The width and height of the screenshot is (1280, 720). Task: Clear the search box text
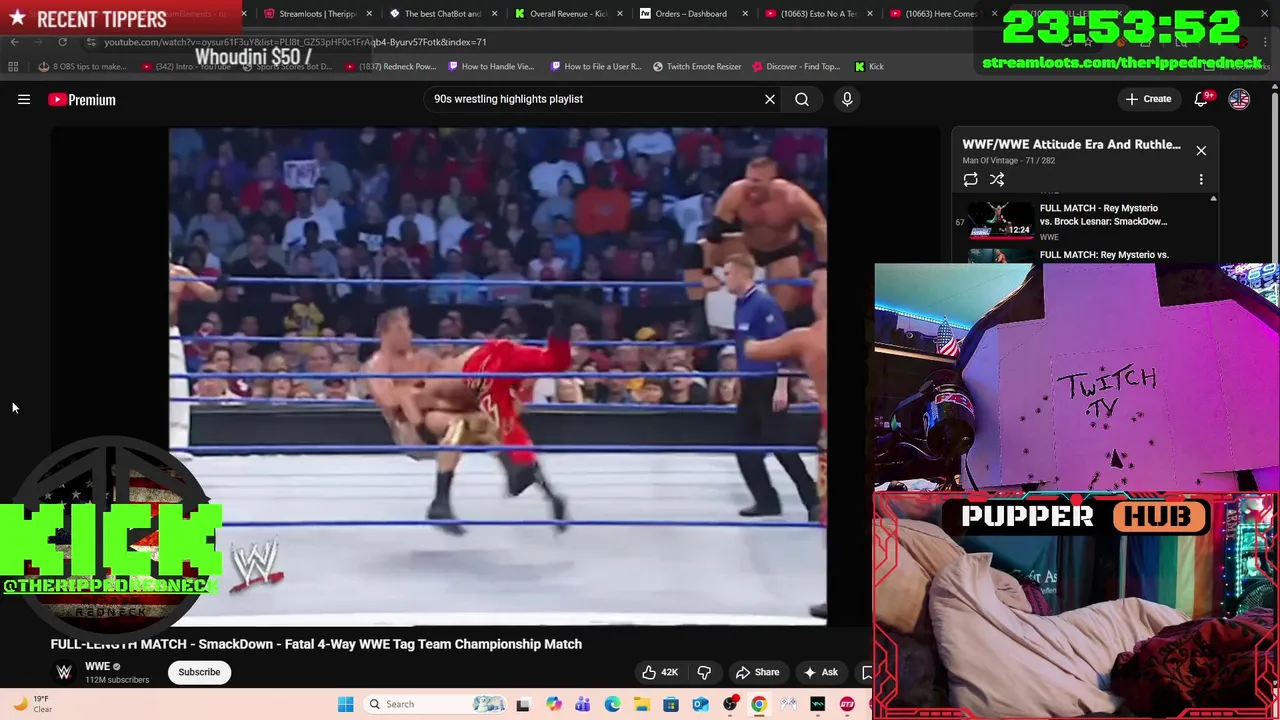click(770, 99)
